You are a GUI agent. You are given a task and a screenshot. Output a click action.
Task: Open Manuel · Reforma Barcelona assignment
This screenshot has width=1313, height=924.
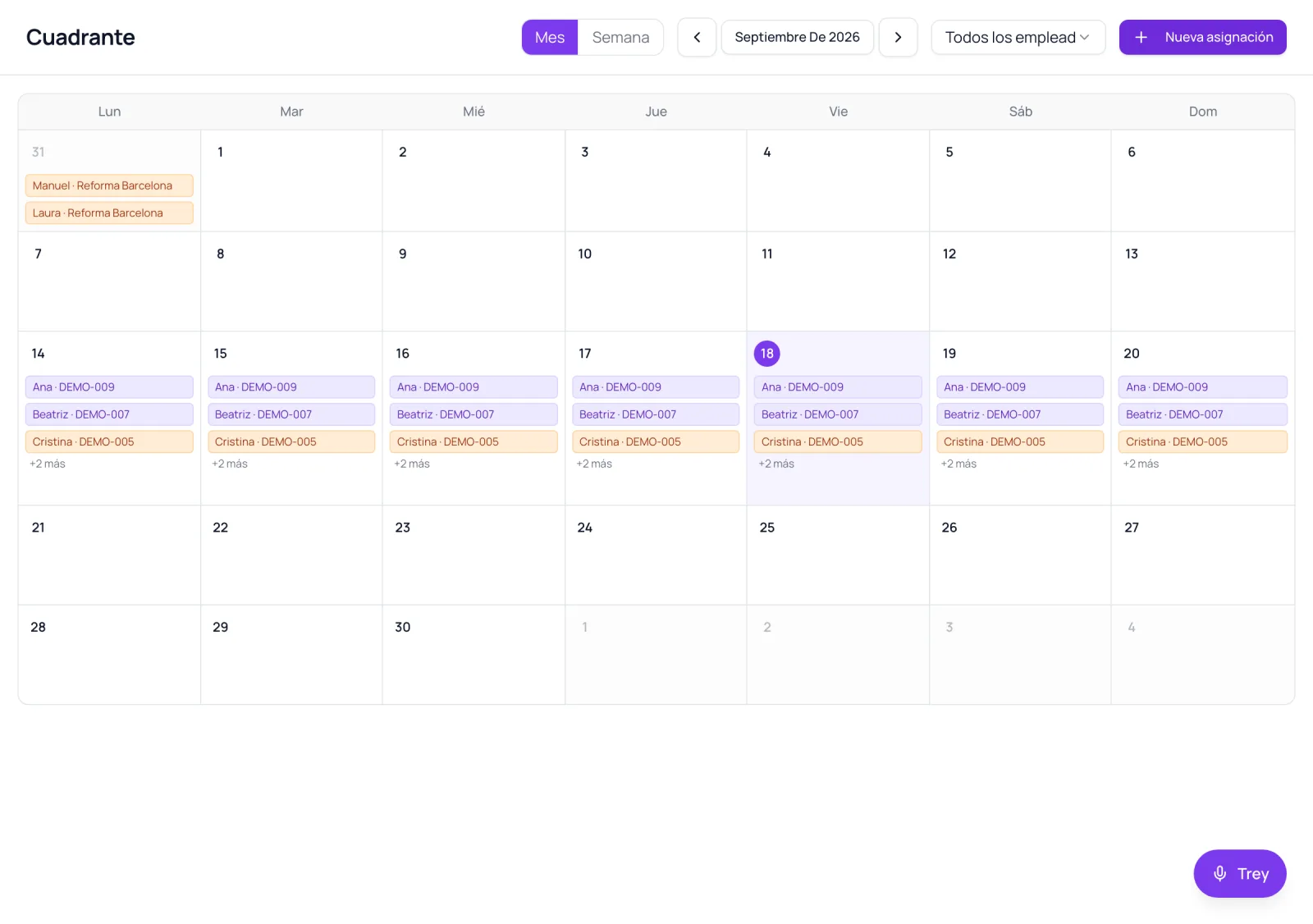[x=109, y=185]
